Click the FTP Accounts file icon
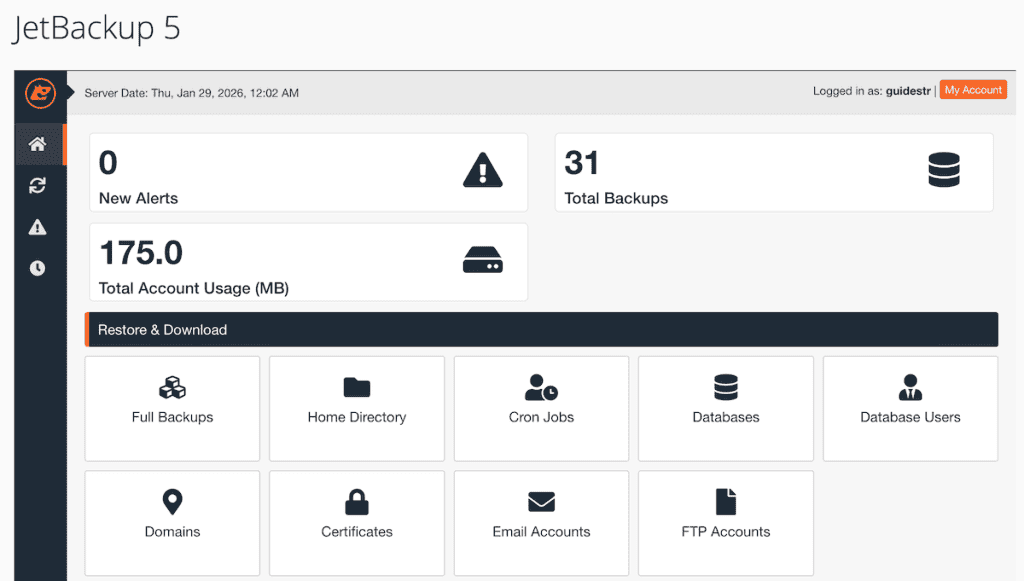This screenshot has height=581, width=1024. (x=726, y=502)
